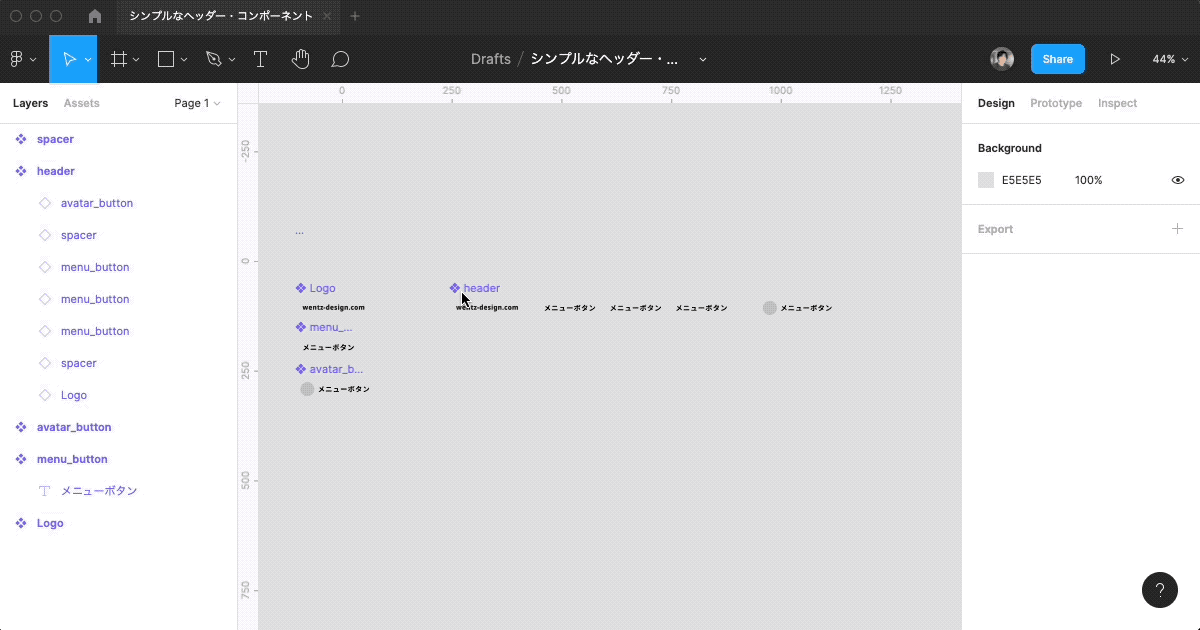Open the file name chevron menu
This screenshot has width=1200, height=630.
pyautogui.click(x=703, y=59)
